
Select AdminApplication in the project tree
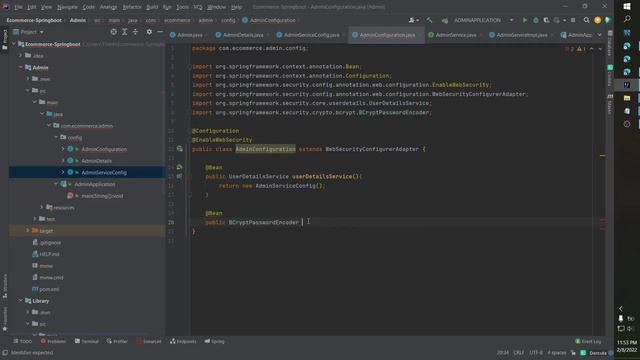point(94,184)
